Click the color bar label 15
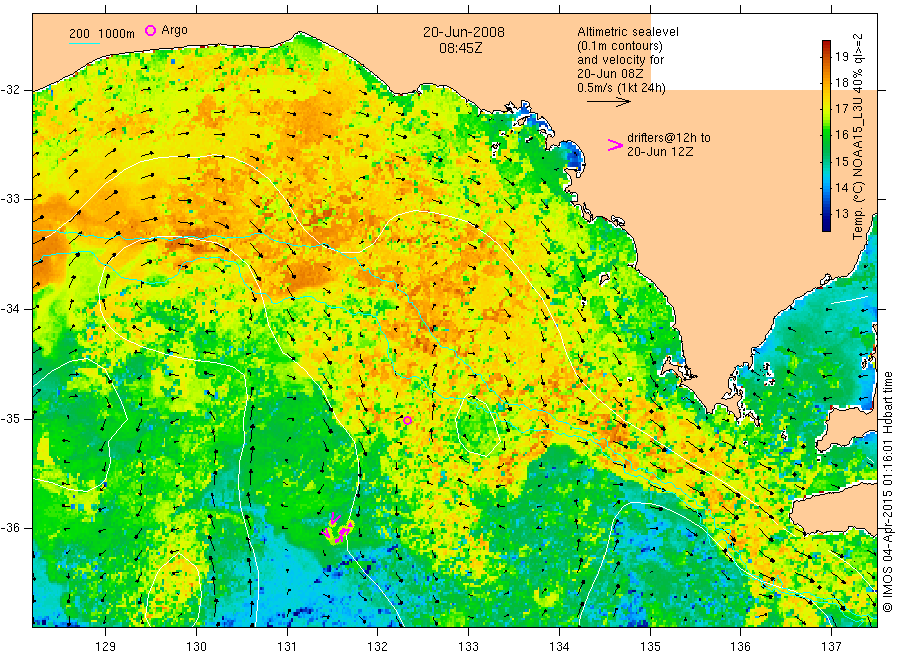Viewport: 900px width, 660px height. tap(842, 161)
